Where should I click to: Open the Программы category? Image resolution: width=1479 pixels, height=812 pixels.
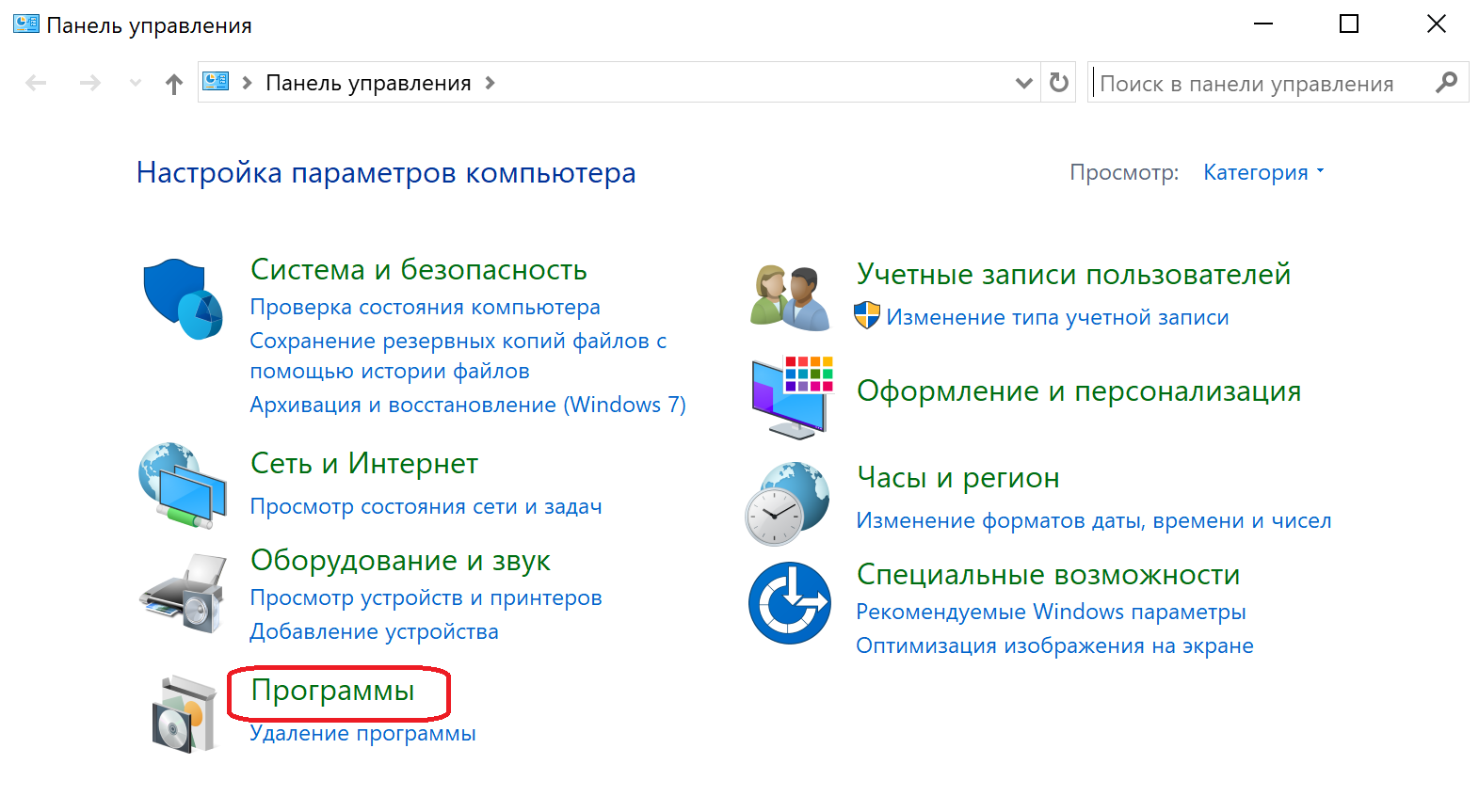[x=332, y=690]
